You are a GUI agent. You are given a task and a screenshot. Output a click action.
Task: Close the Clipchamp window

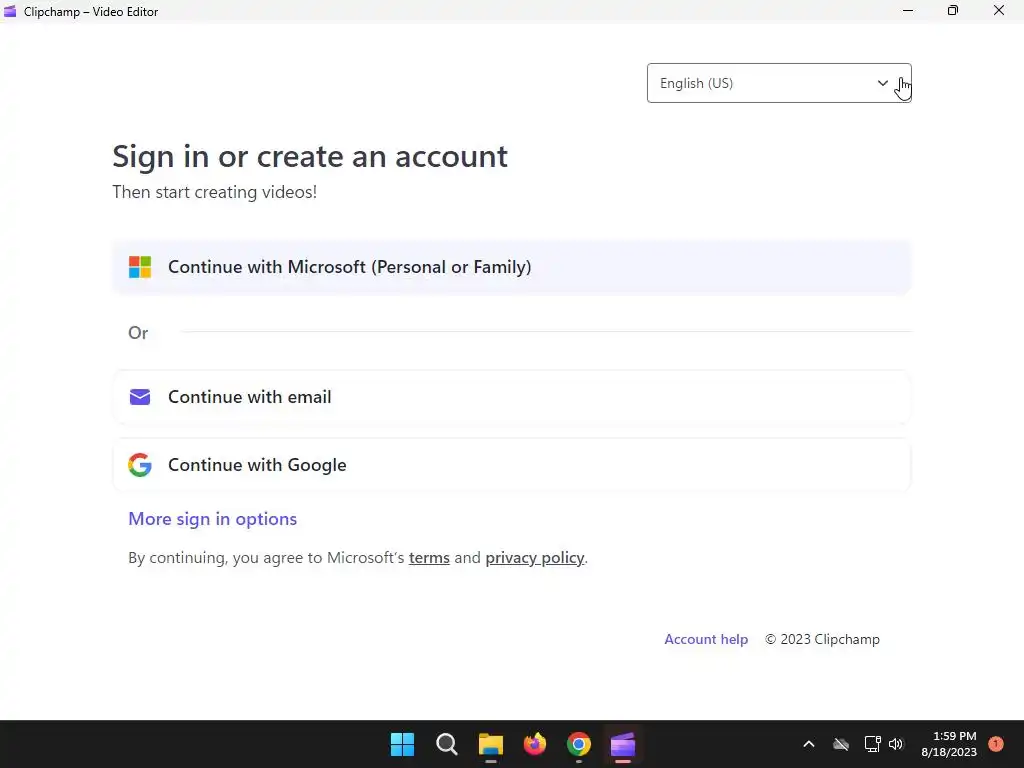tap(999, 11)
